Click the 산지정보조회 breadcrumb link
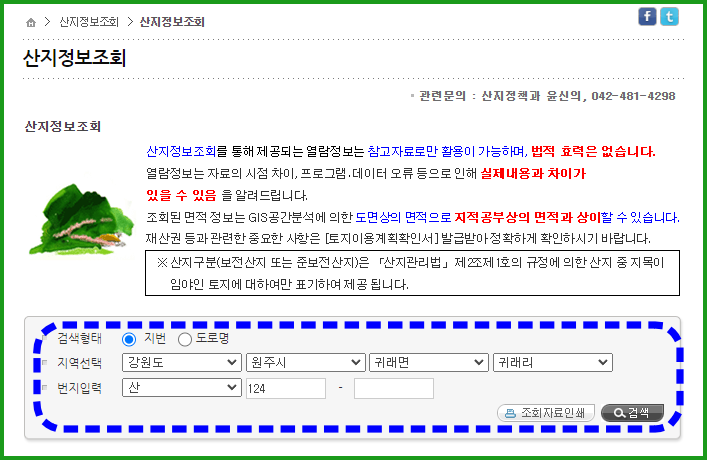 tap(89, 22)
